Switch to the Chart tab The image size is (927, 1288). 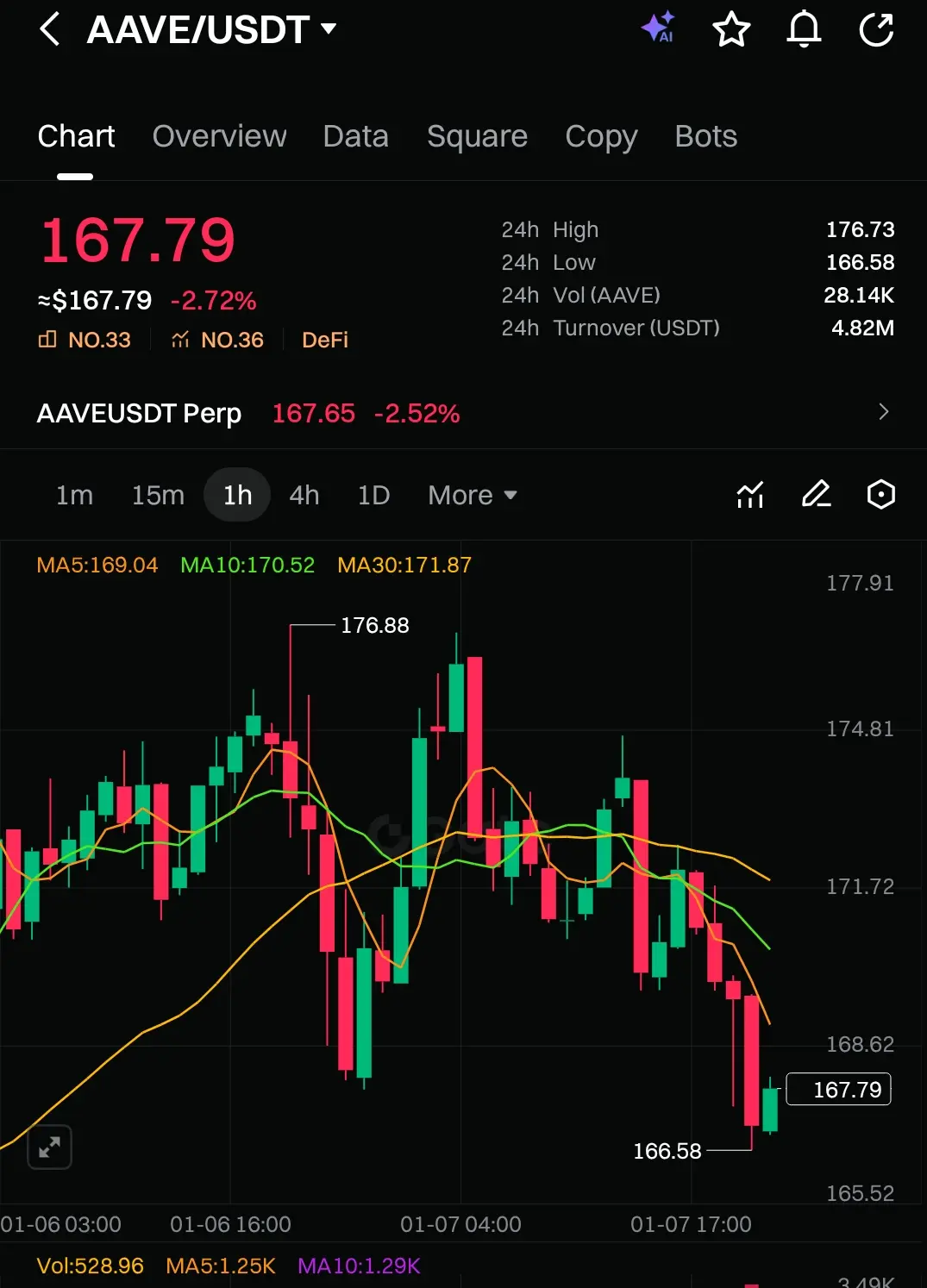click(x=76, y=136)
